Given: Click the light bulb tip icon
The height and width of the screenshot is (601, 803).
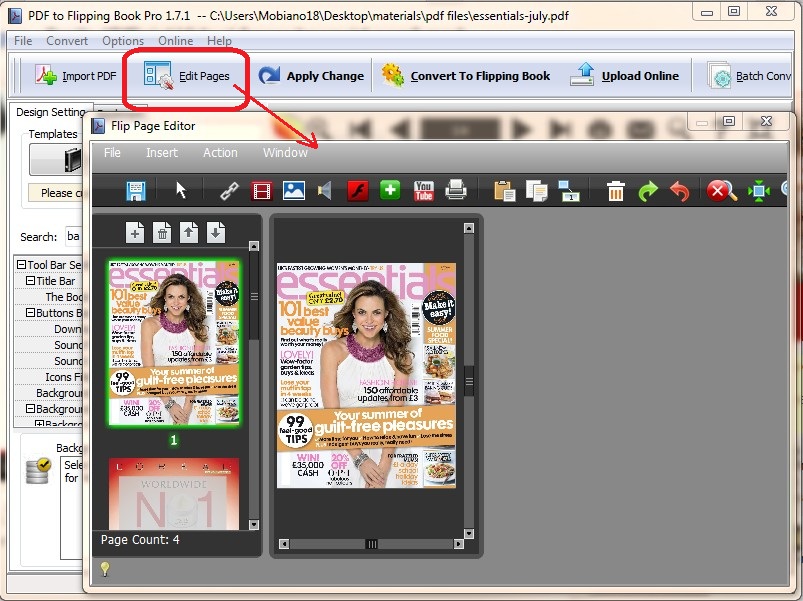Looking at the screenshot, I should point(105,569).
